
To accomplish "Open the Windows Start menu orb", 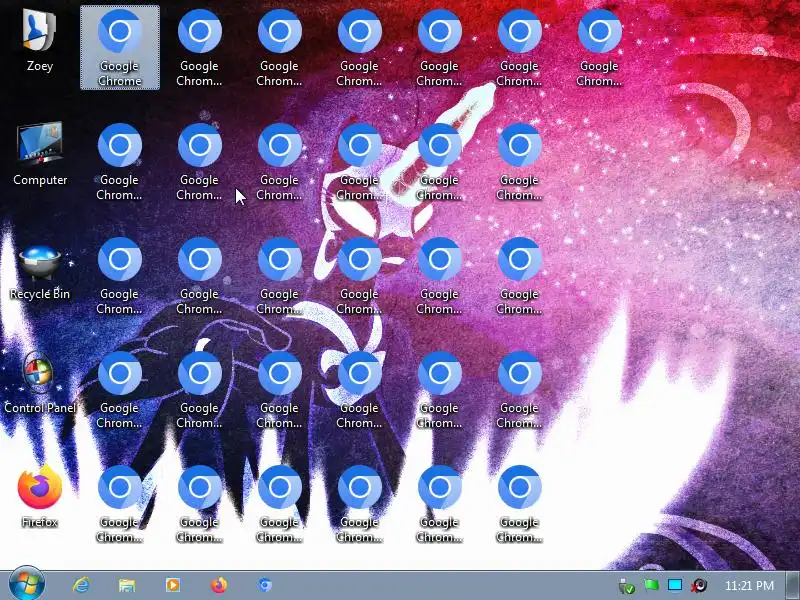I will 27,584.
